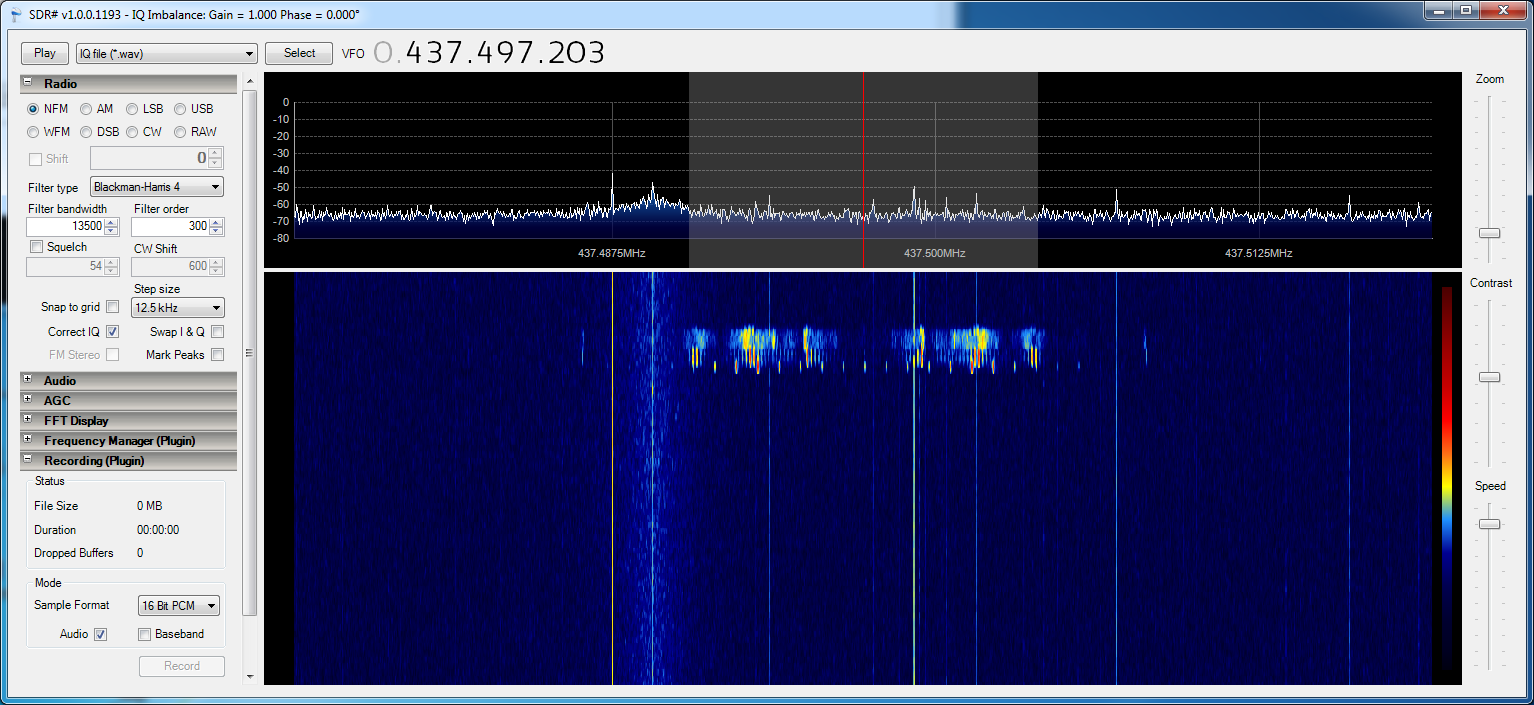The image size is (1534, 705).
Task: Click the Contrast slider handle
Action: coord(1489,377)
